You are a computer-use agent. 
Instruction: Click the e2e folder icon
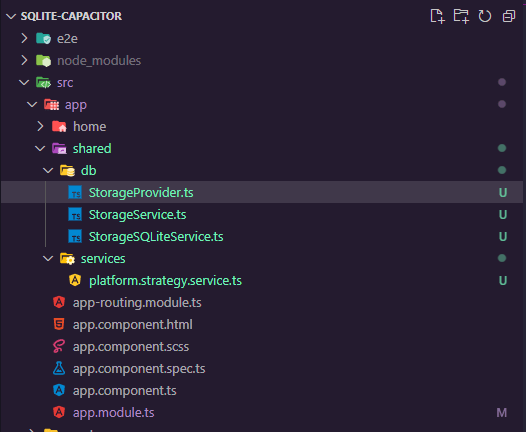43,38
